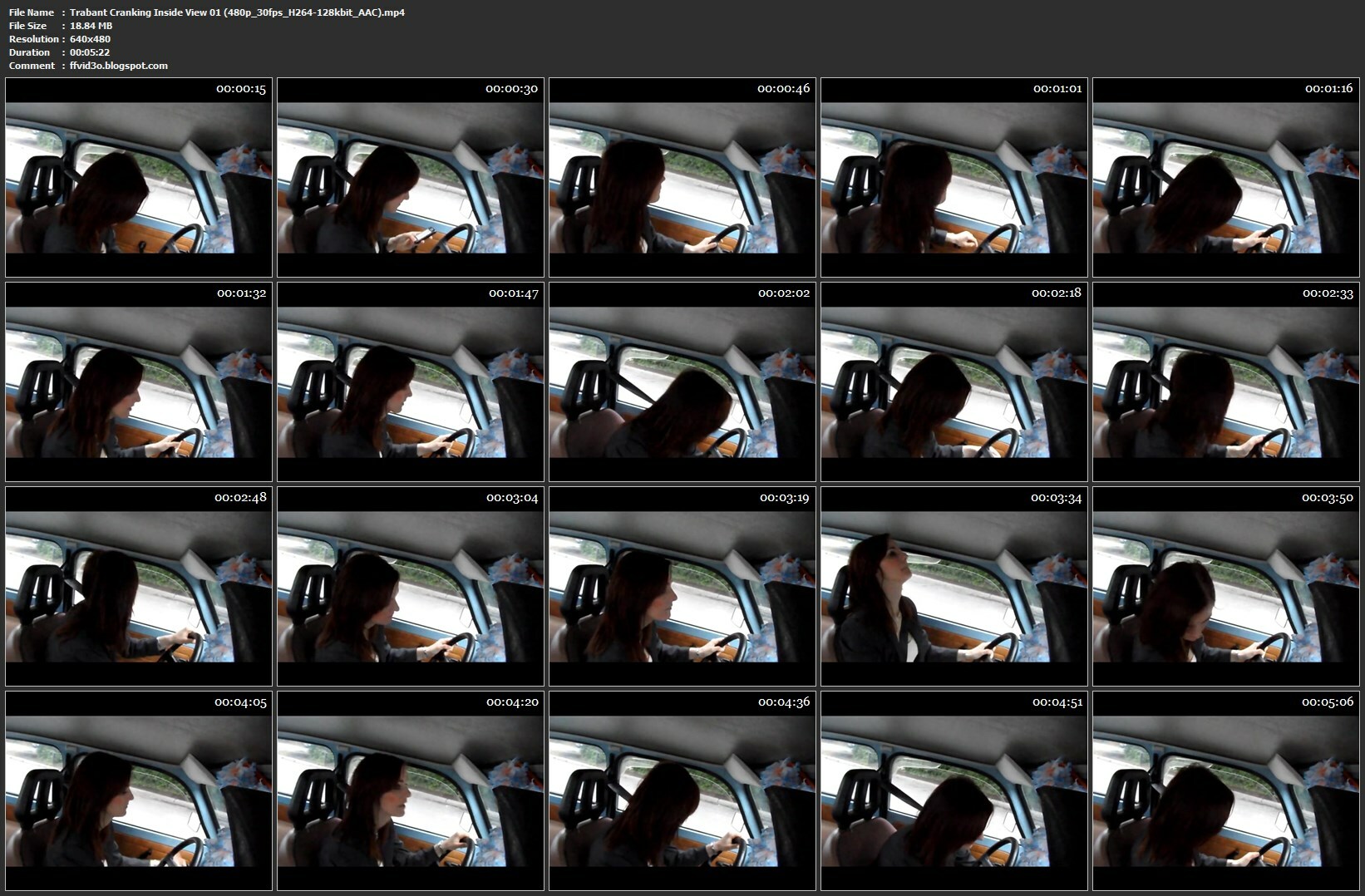Open the thumbnail stamped 00:01:01
The height and width of the screenshot is (896, 1365).
point(954,177)
